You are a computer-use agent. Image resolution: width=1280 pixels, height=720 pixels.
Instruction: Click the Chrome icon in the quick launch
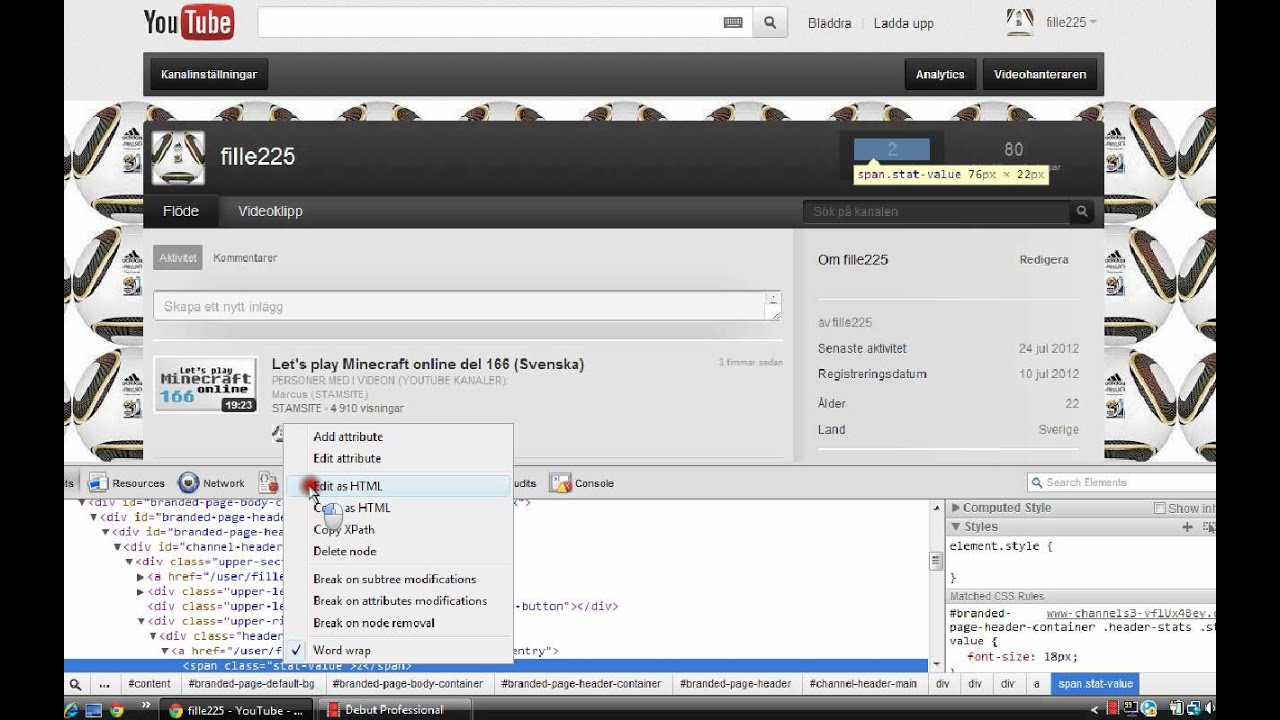tap(116, 710)
